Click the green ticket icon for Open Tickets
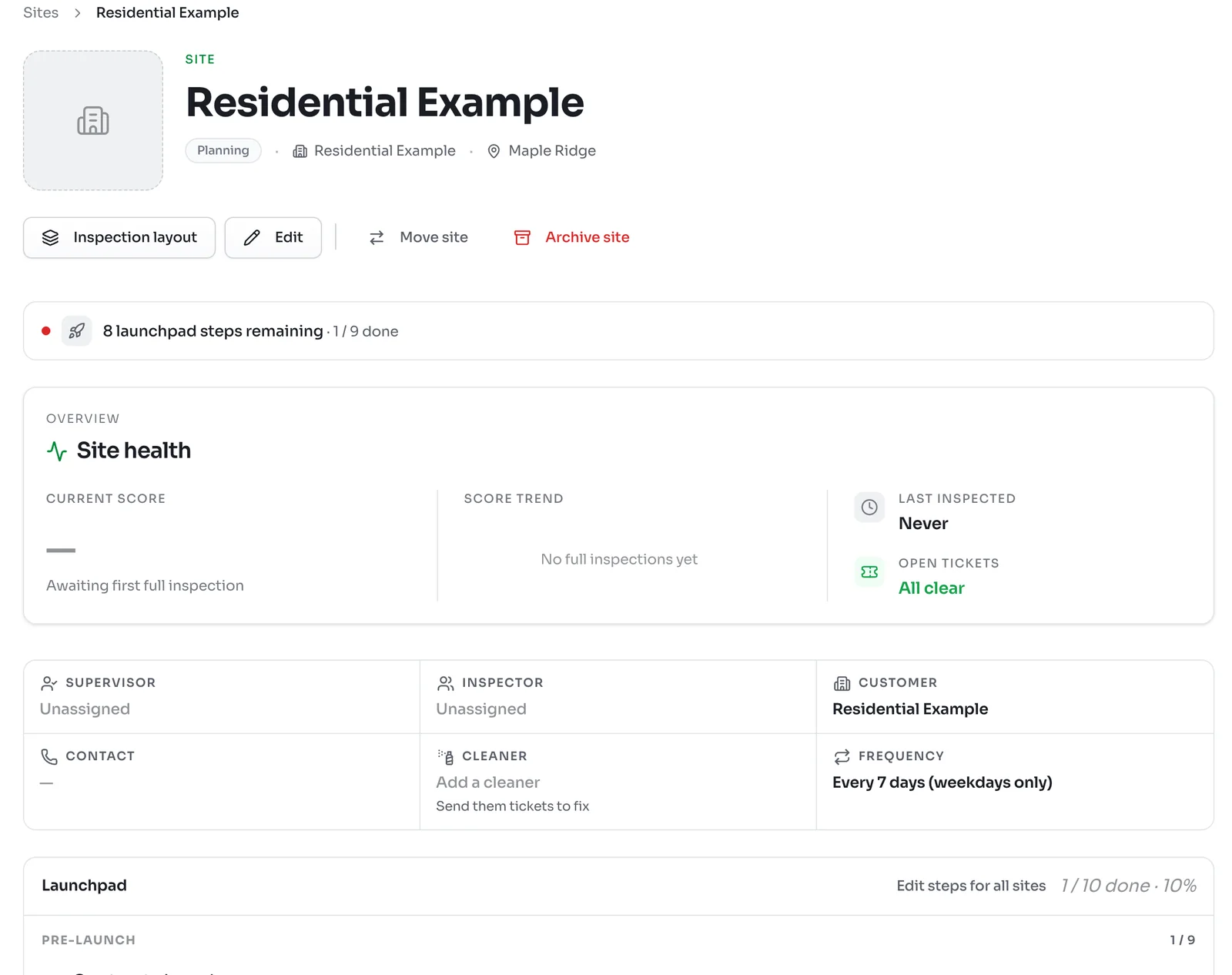Viewport: 1232px width, 975px height. click(x=869, y=572)
